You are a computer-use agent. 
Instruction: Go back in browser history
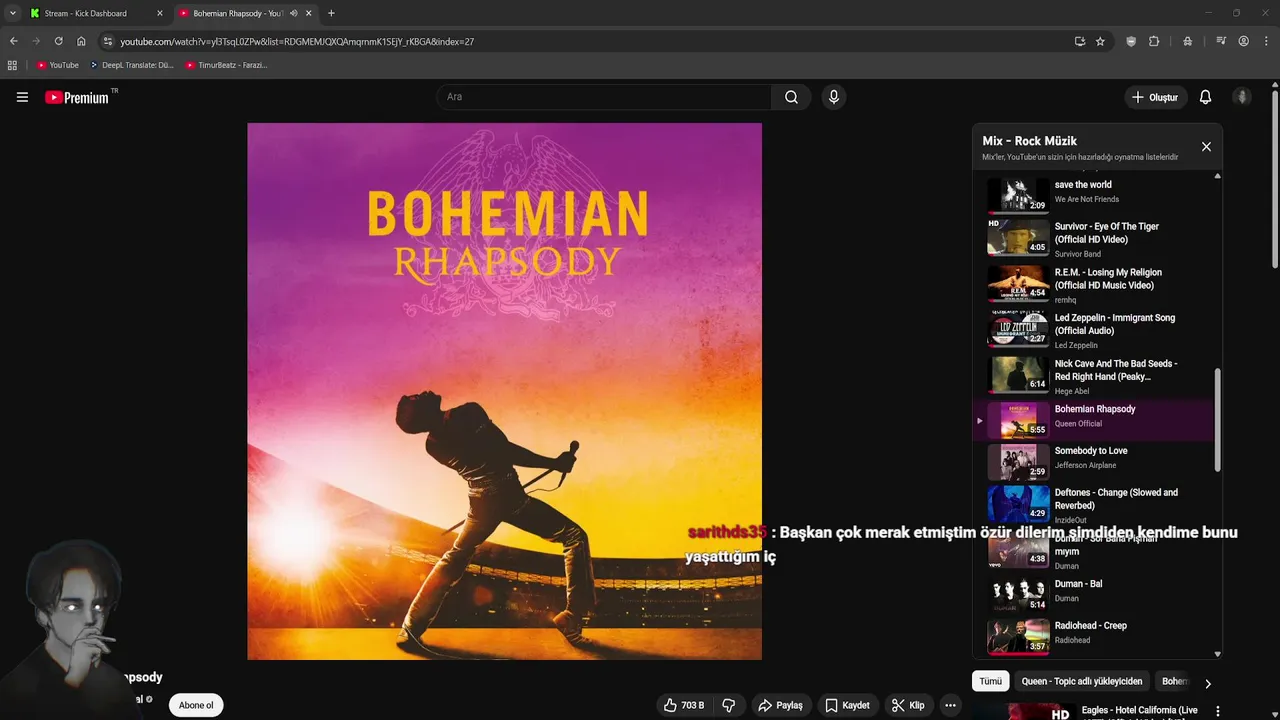pyautogui.click(x=13, y=41)
